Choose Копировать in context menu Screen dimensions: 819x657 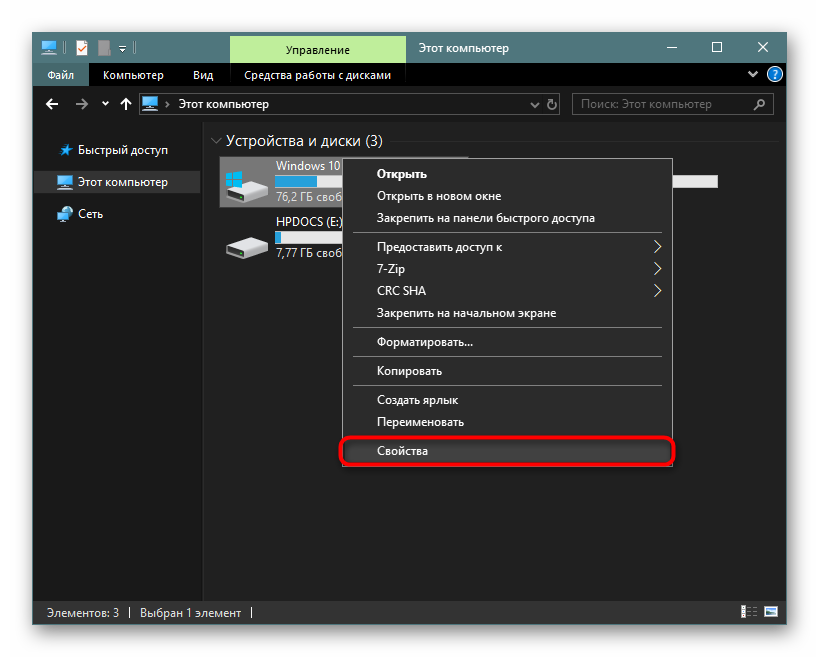click(x=507, y=371)
